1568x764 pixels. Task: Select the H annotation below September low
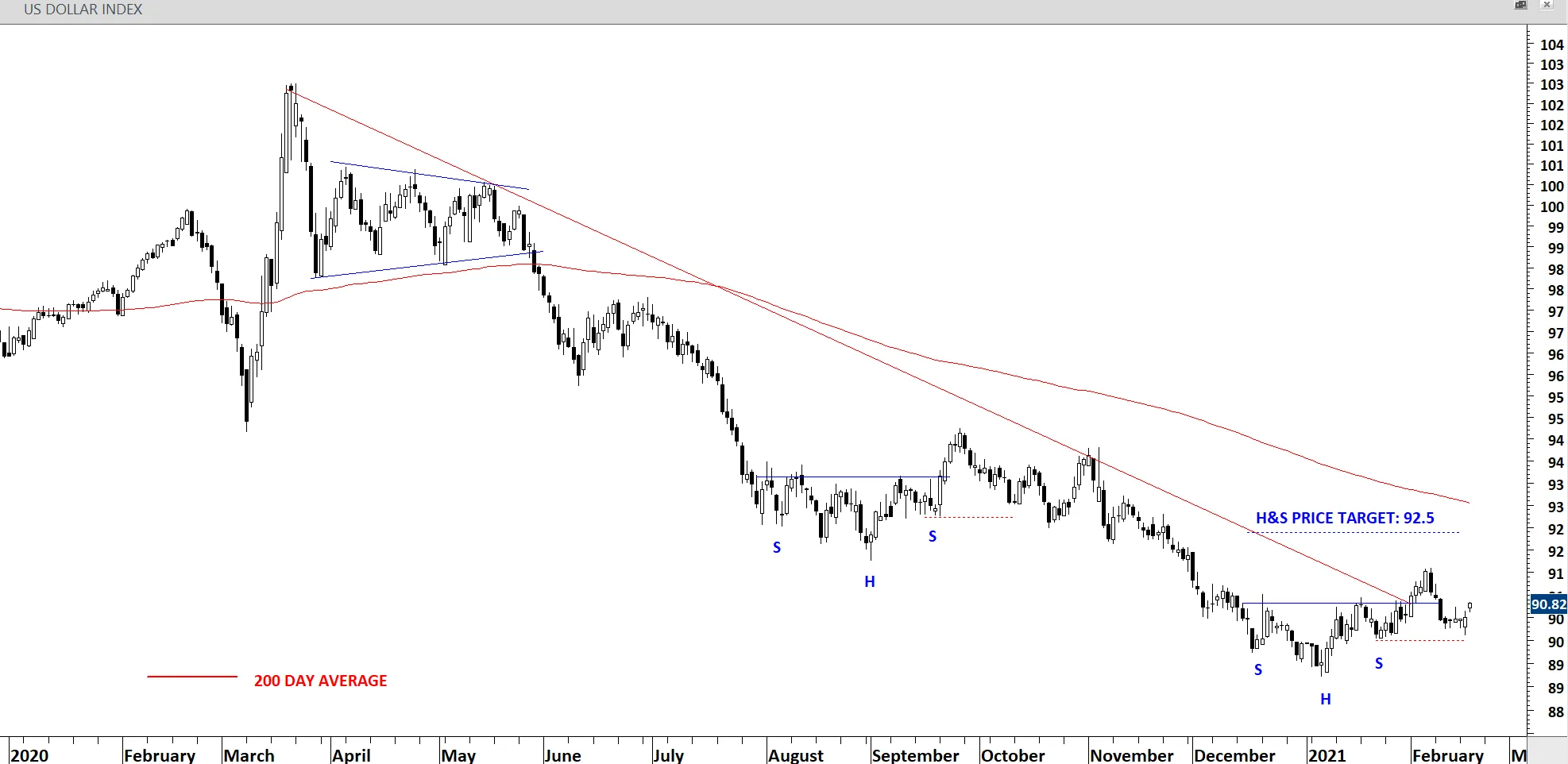(x=869, y=581)
